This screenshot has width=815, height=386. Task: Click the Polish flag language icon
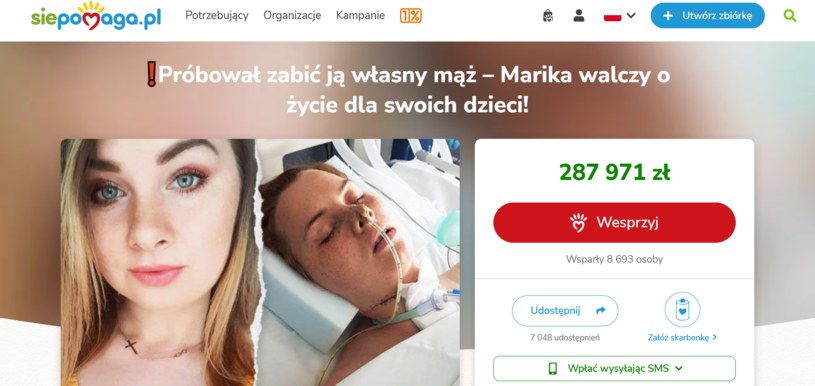612,16
